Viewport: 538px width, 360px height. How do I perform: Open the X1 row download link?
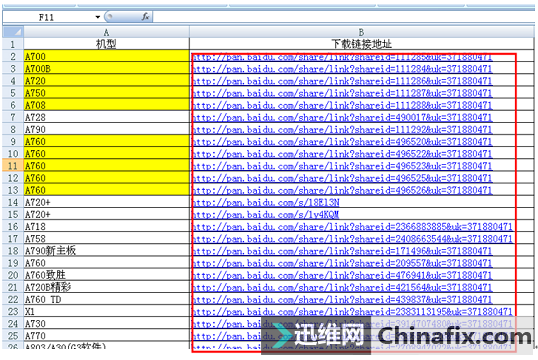352,312
